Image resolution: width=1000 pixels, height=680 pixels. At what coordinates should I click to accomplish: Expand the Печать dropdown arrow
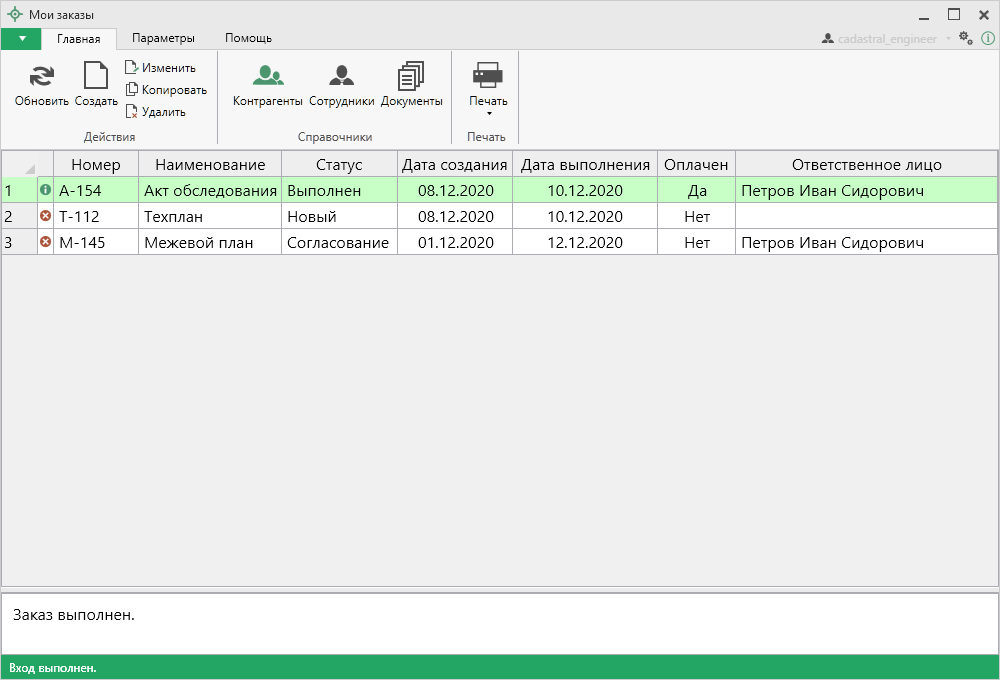[x=488, y=114]
